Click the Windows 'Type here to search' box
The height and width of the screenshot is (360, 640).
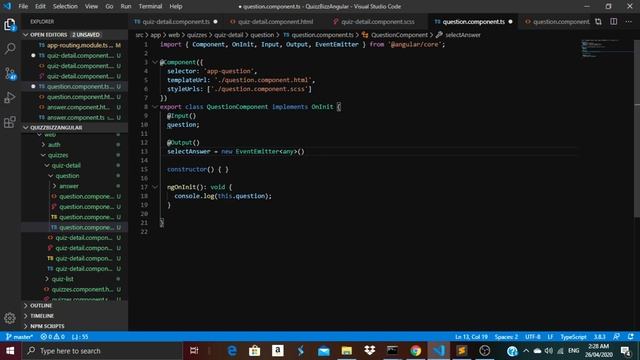pos(102,351)
